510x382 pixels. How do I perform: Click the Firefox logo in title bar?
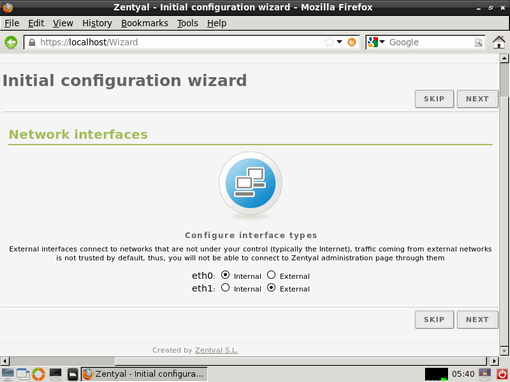coord(7,7)
